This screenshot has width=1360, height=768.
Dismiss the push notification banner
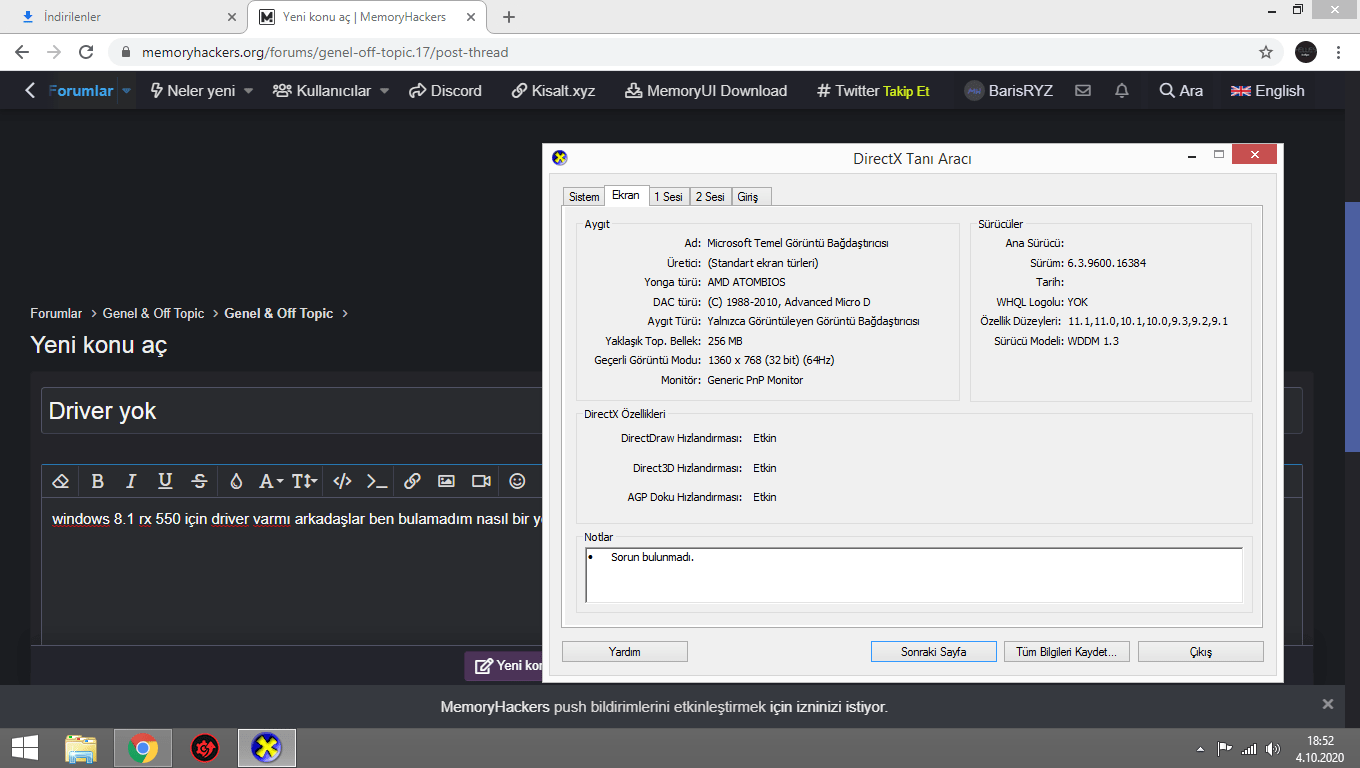pos(1328,704)
